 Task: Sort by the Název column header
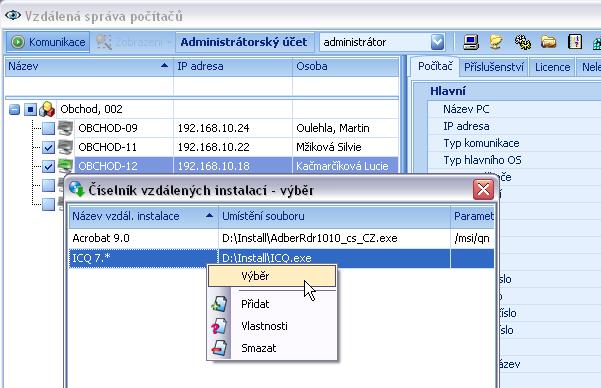coord(89,66)
